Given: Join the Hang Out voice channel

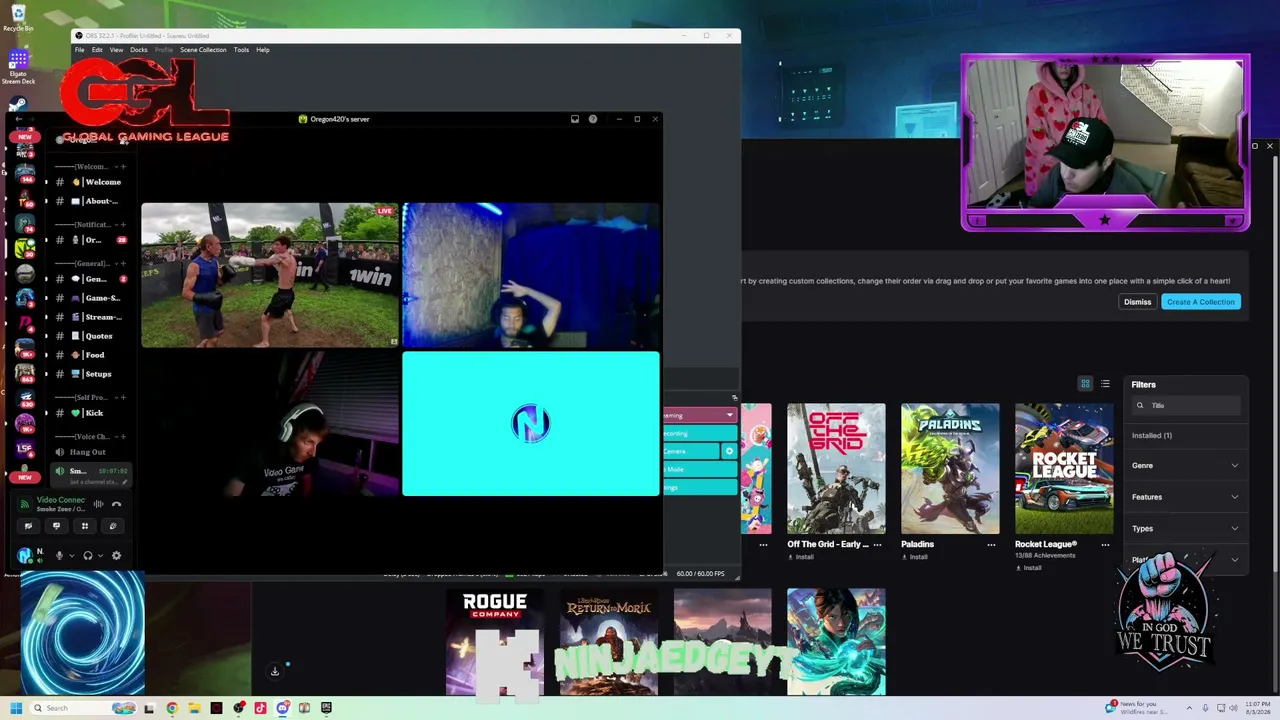Looking at the screenshot, I should tap(92, 452).
